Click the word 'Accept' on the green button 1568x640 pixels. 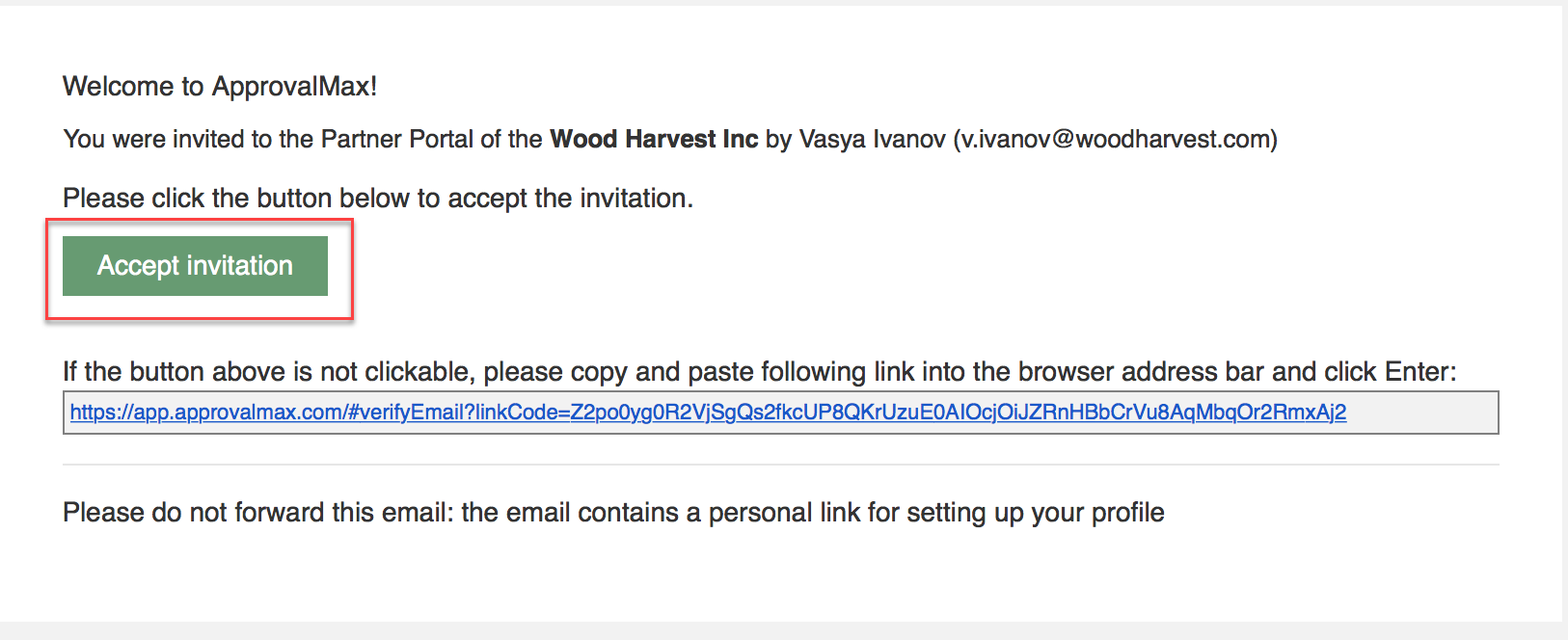138,266
